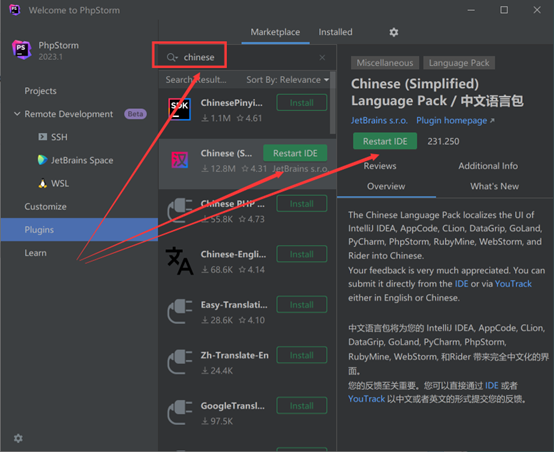Select the Chinese-Engli... plugin name
Image resolution: width=554 pixels, height=452 pixels.
233,254
